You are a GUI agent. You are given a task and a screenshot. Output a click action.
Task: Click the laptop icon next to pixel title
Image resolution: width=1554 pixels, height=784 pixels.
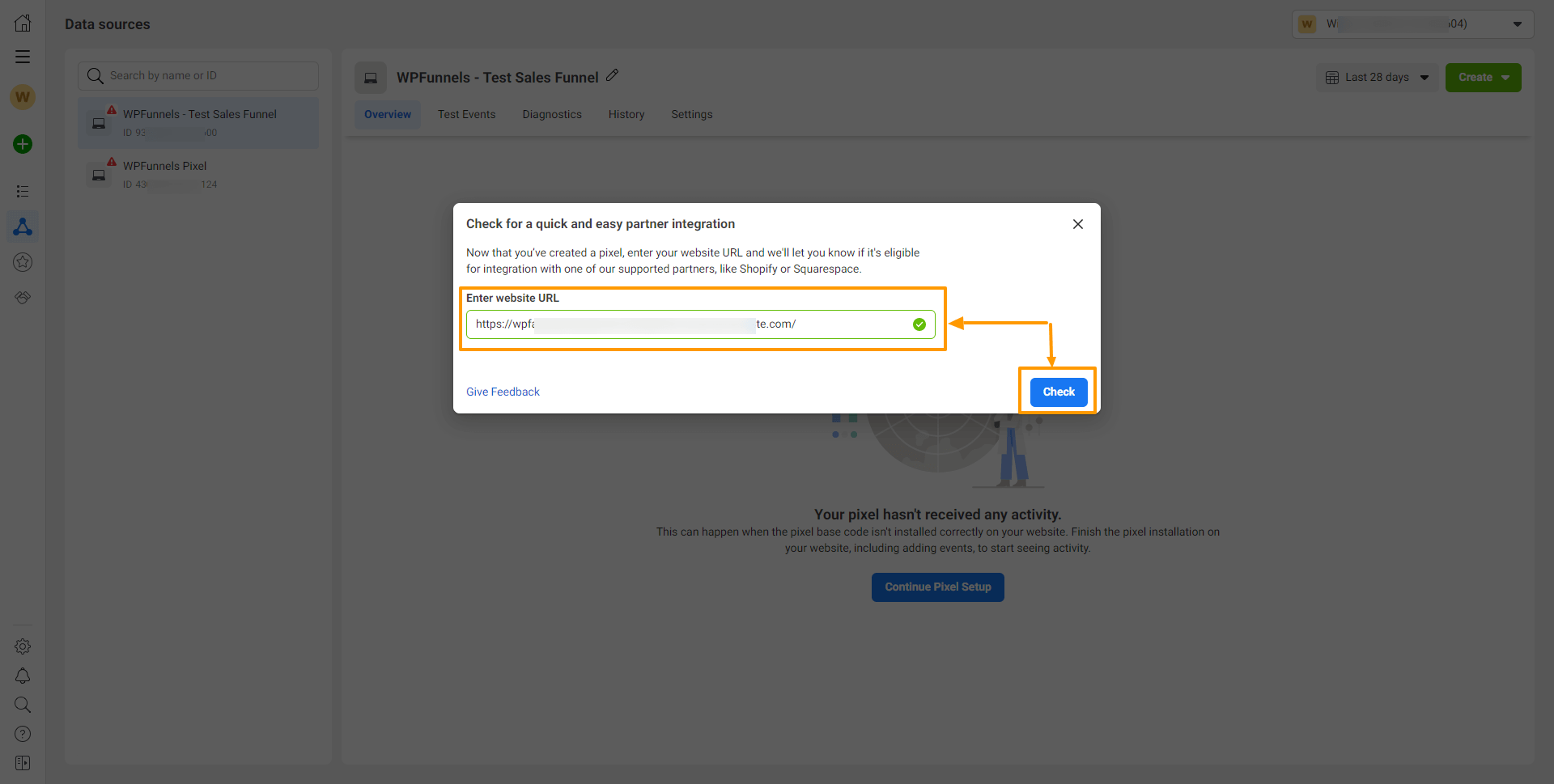371,78
